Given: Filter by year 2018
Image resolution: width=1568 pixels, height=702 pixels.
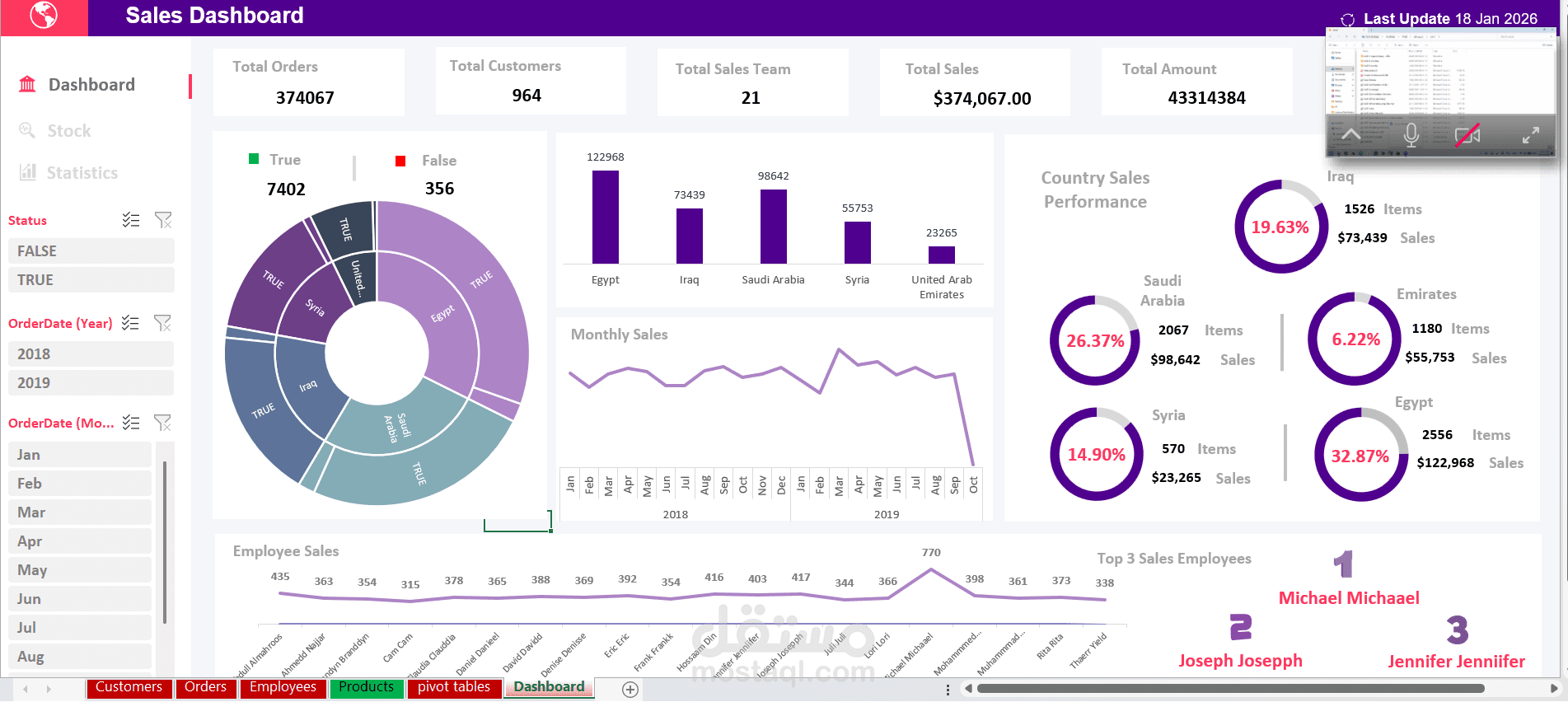Looking at the screenshot, I should tap(91, 353).
